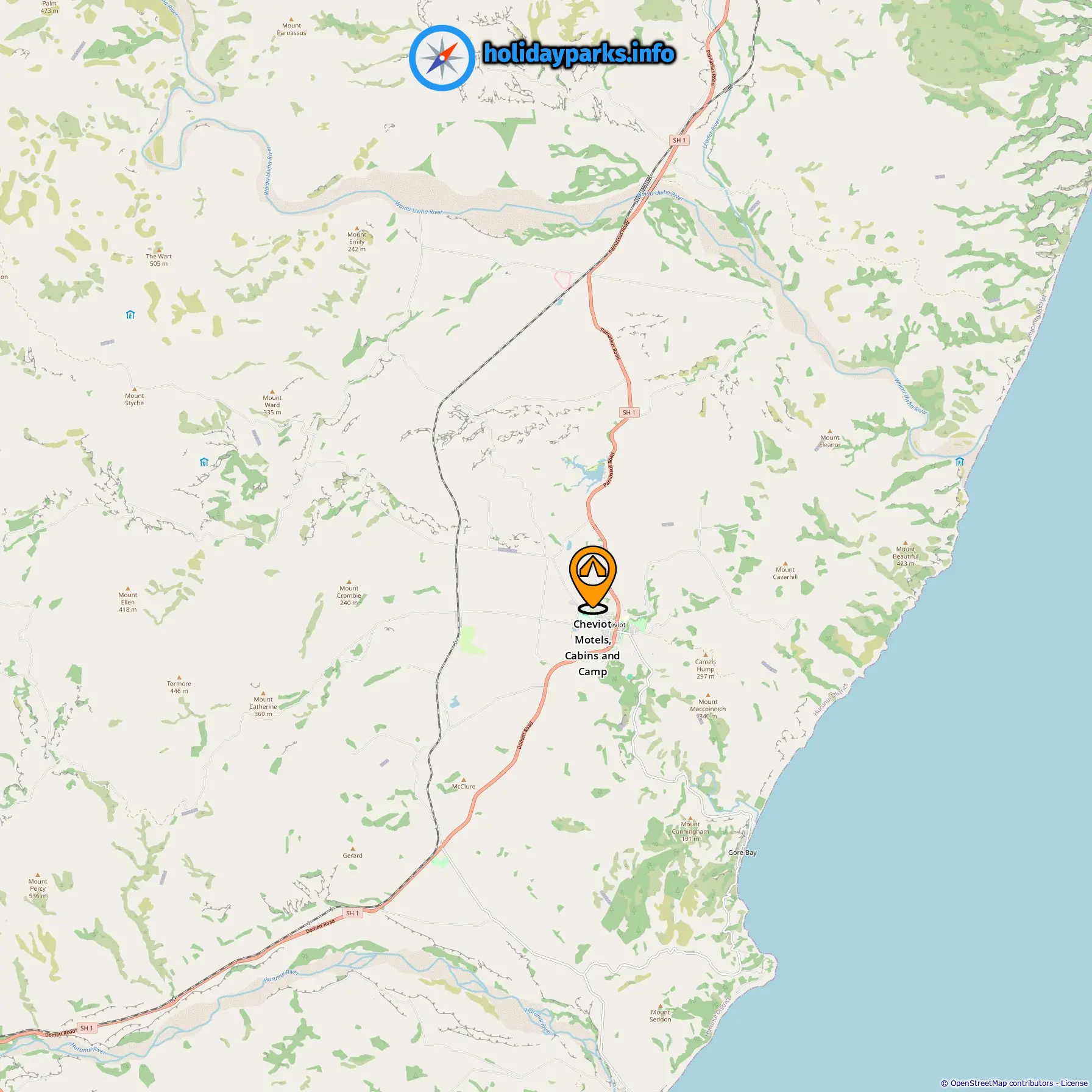Click the holidayparks.info compass logo
Image resolution: width=1092 pixels, height=1092 pixels.
click(x=442, y=58)
